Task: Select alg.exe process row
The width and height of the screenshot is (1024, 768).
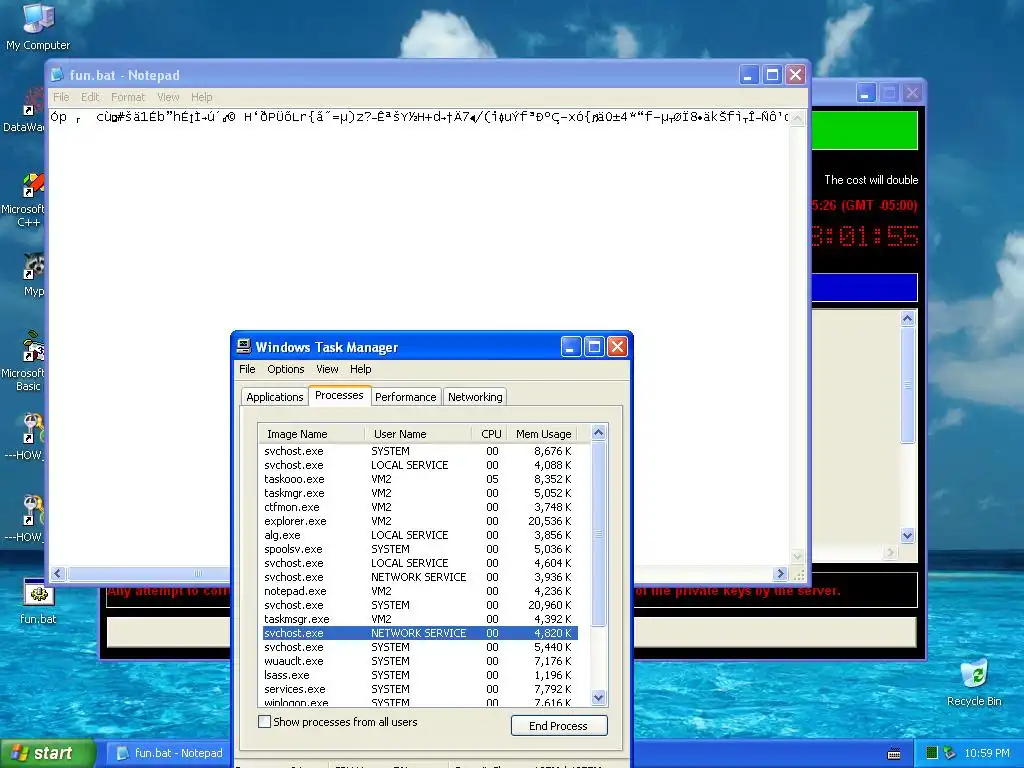Action: click(x=420, y=535)
